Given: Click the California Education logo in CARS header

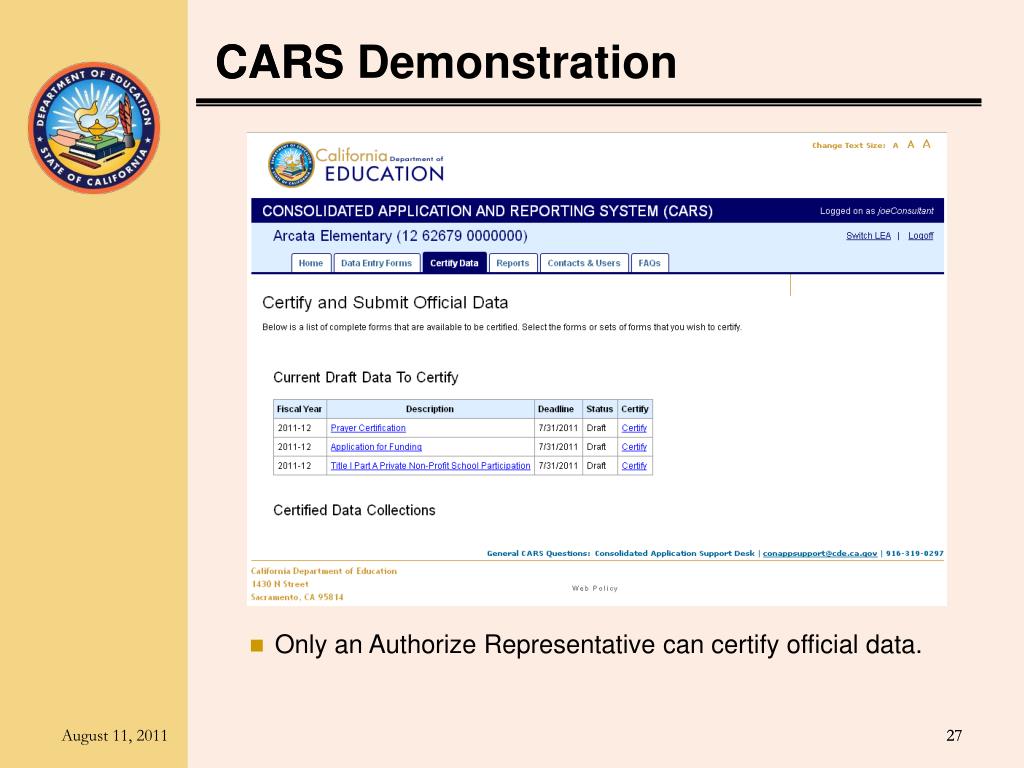Looking at the screenshot, I should 357,165.
